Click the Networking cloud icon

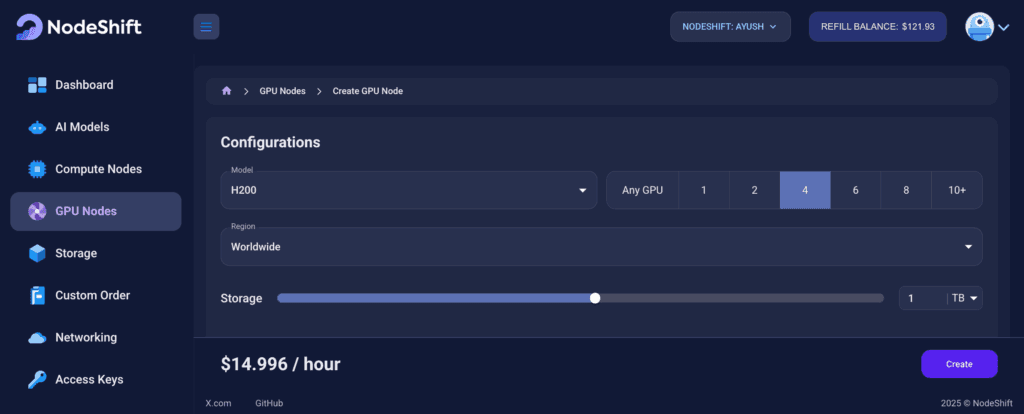[37, 338]
